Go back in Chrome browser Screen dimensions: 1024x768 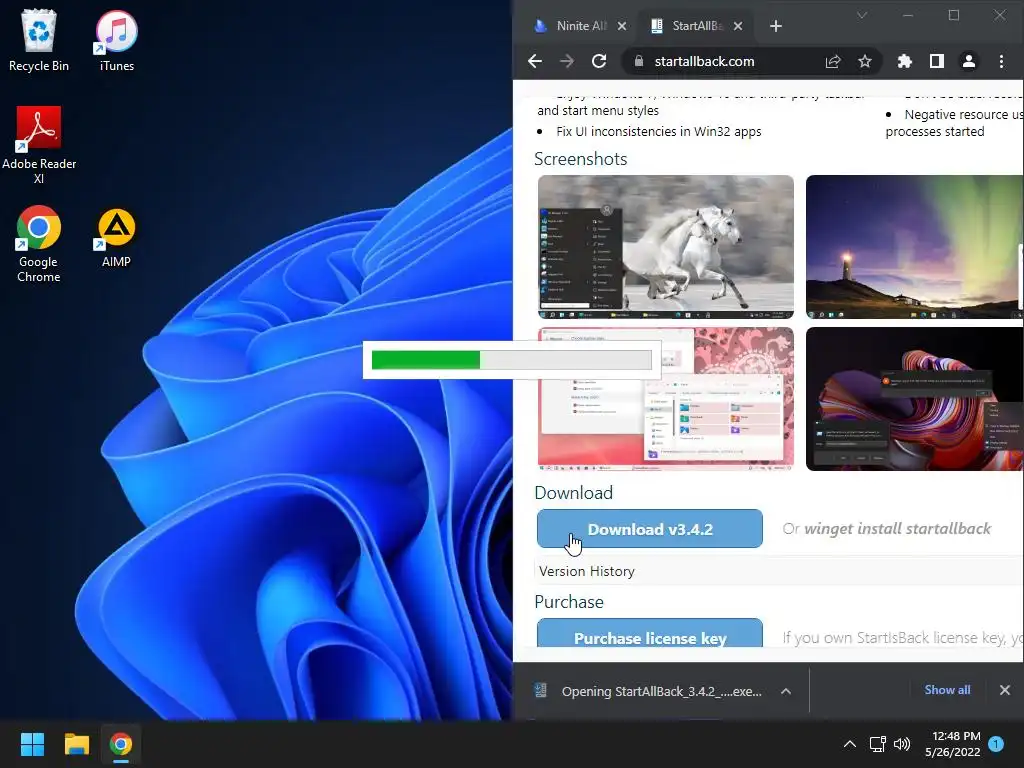click(535, 61)
